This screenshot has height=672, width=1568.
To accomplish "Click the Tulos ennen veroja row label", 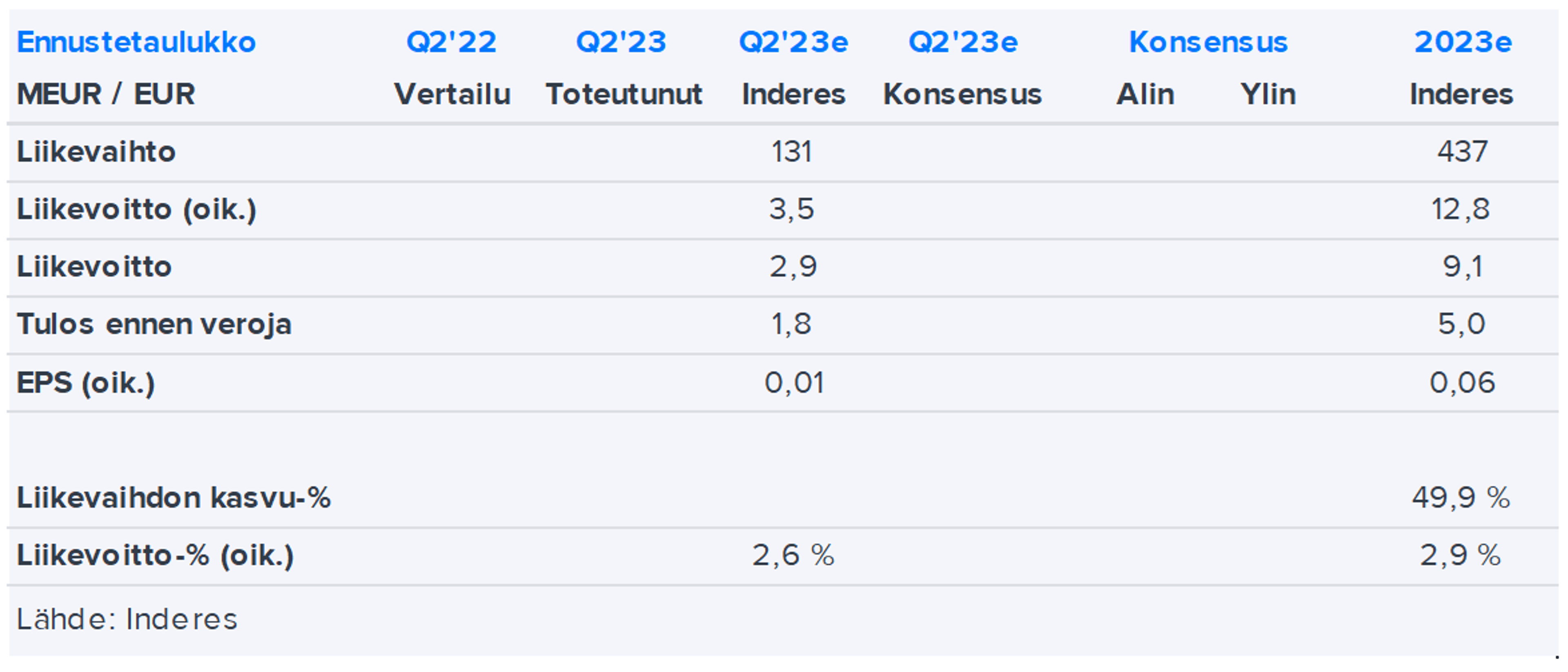I will (154, 324).
